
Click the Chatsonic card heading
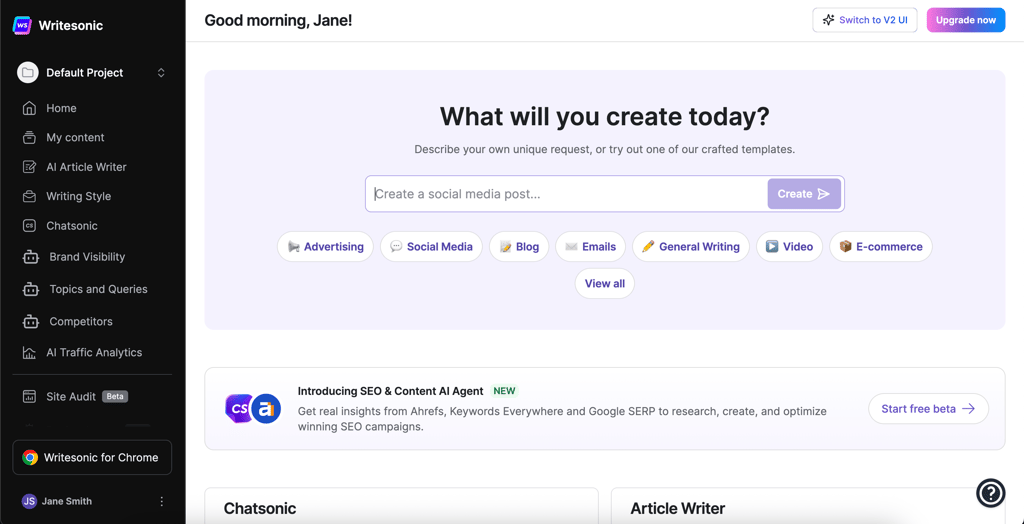(x=260, y=508)
